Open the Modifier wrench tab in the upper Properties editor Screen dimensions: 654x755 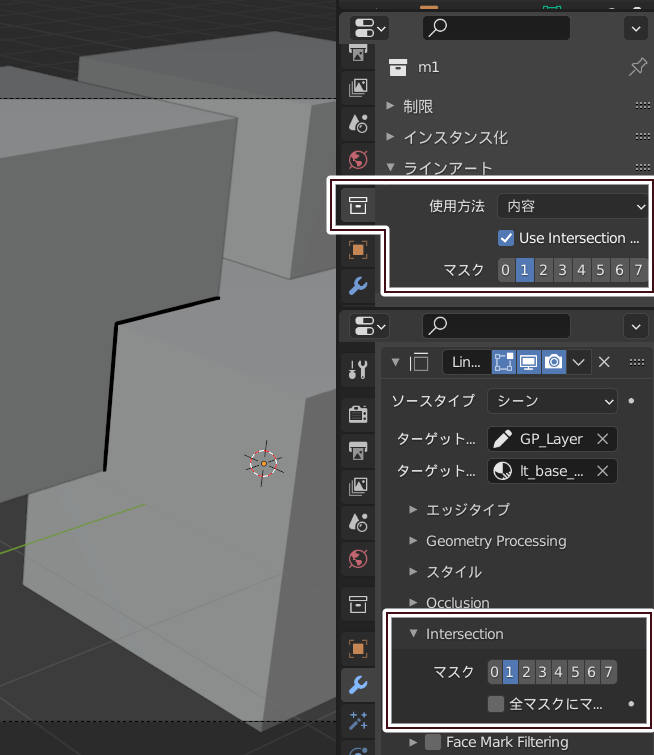click(x=358, y=286)
